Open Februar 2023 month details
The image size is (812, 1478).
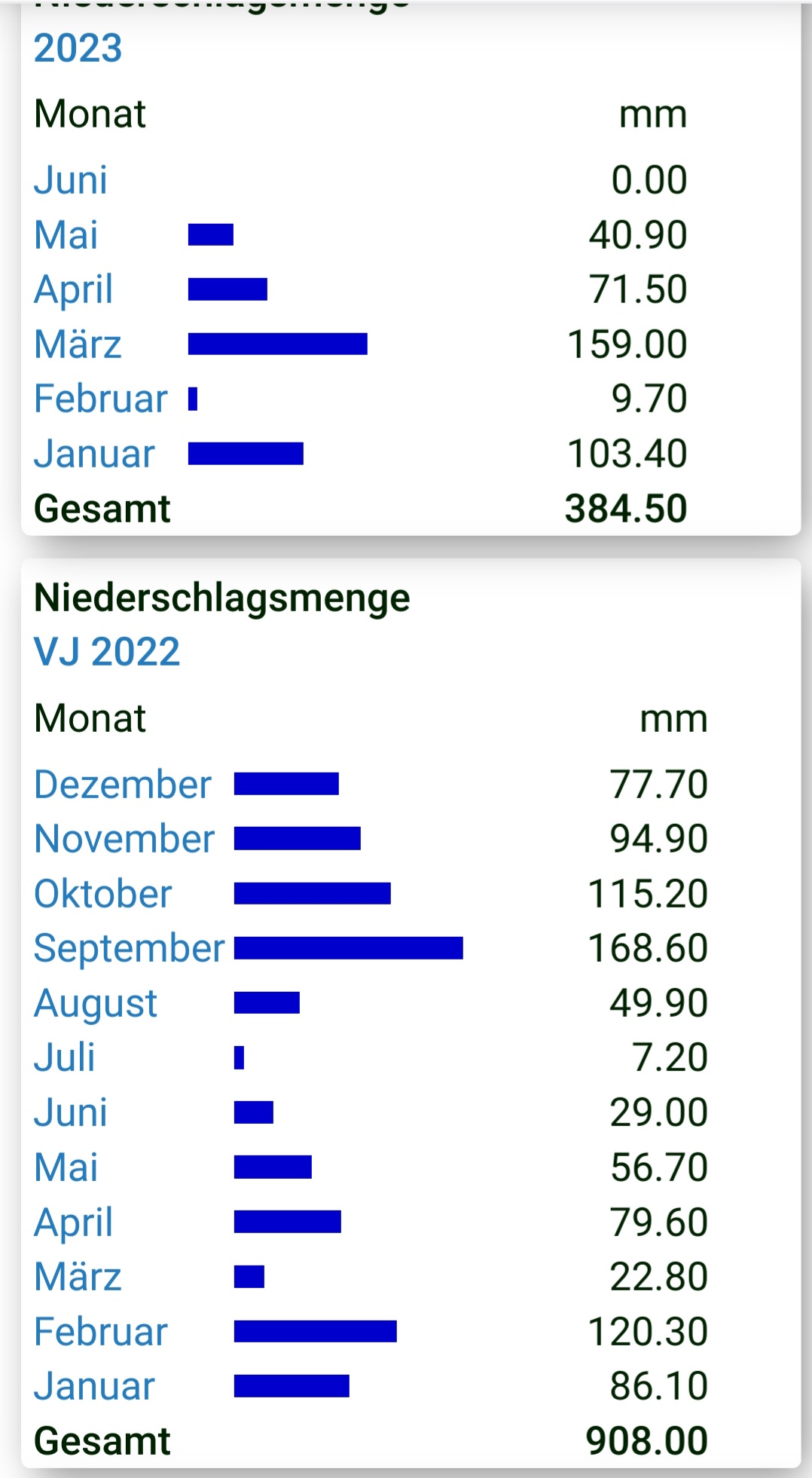pos(100,399)
